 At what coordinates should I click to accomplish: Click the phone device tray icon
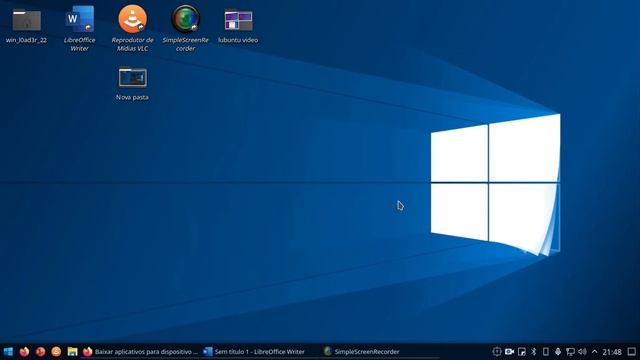(546, 351)
